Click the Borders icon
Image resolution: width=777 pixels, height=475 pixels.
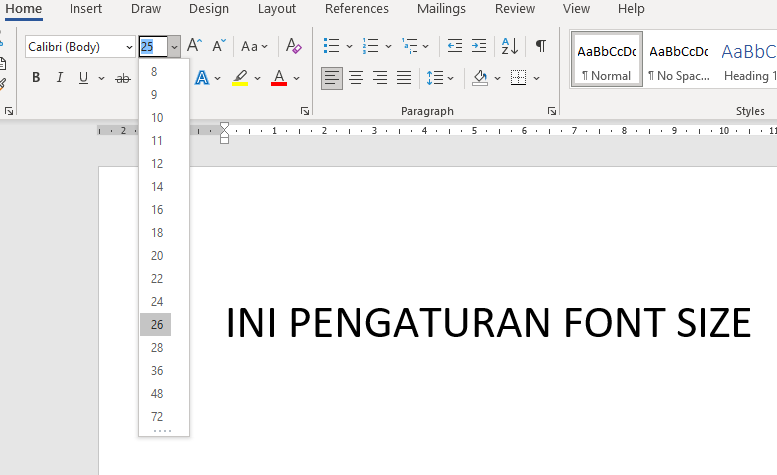pyautogui.click(x=518, y=78)
